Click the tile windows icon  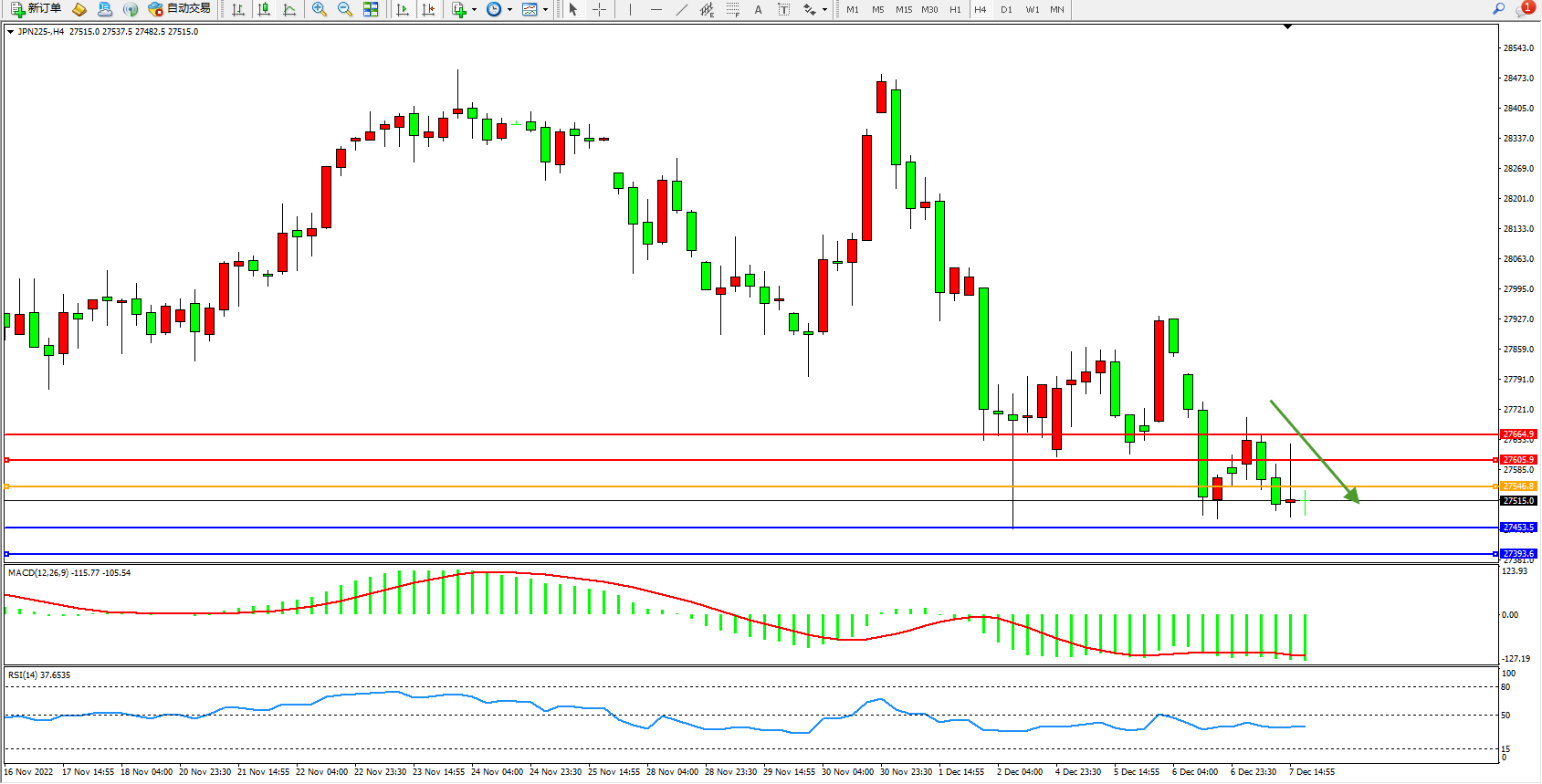click(371, 9)
